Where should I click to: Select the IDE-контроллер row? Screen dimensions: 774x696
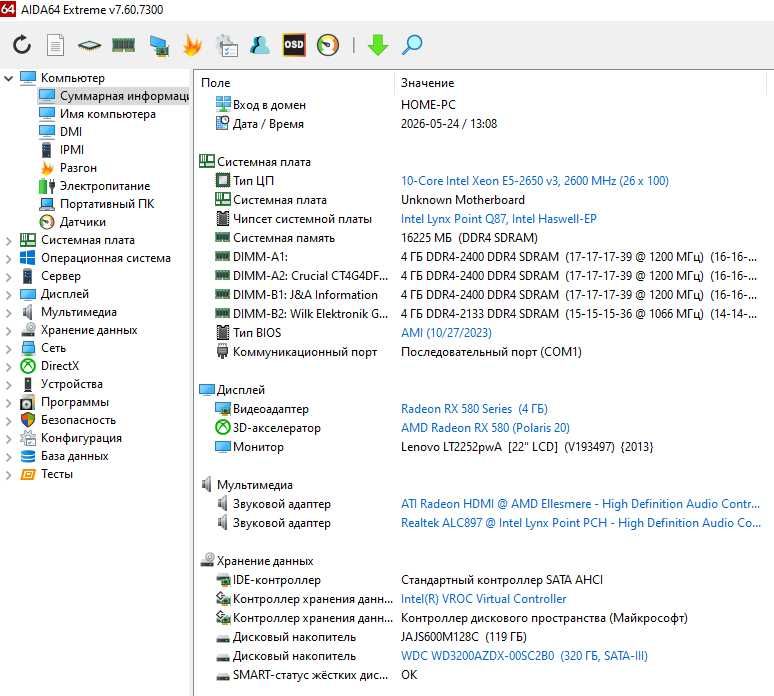409,580
